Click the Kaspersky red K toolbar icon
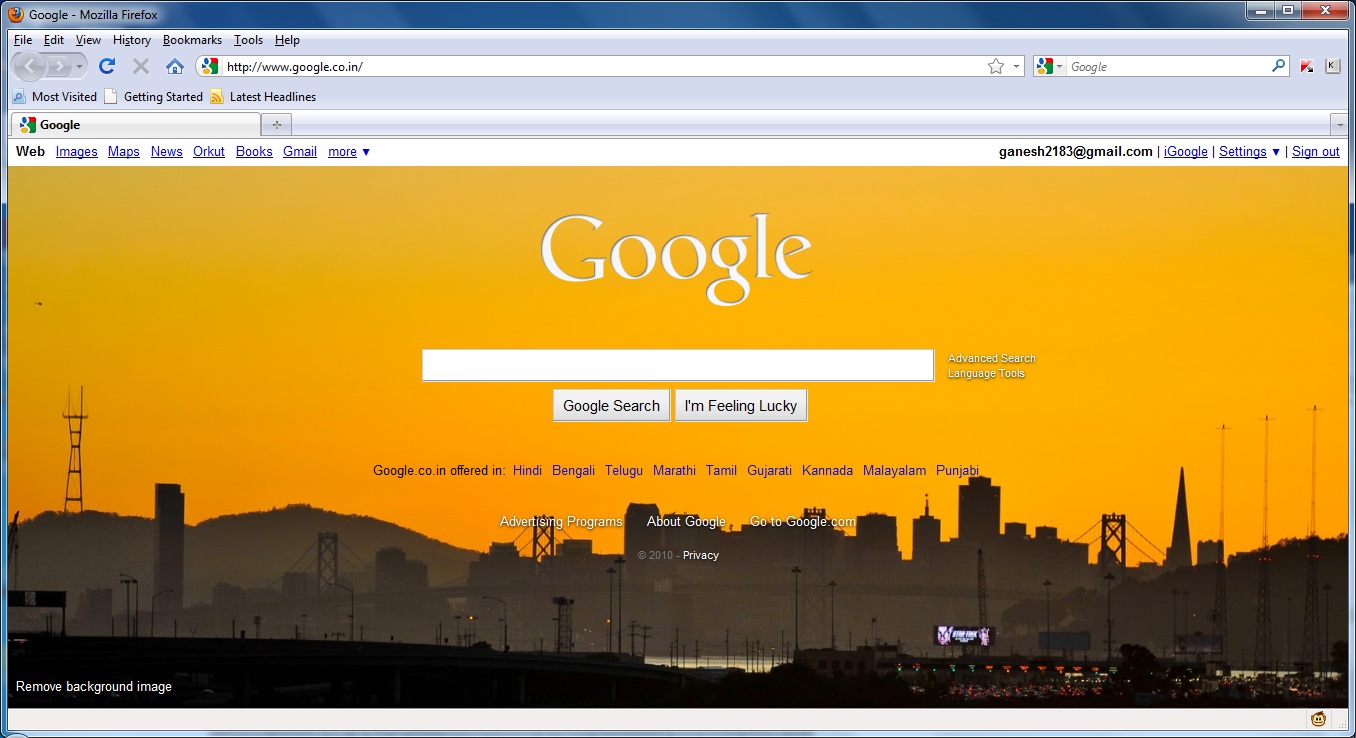 pyautogui.click(x=1307, y=66)
